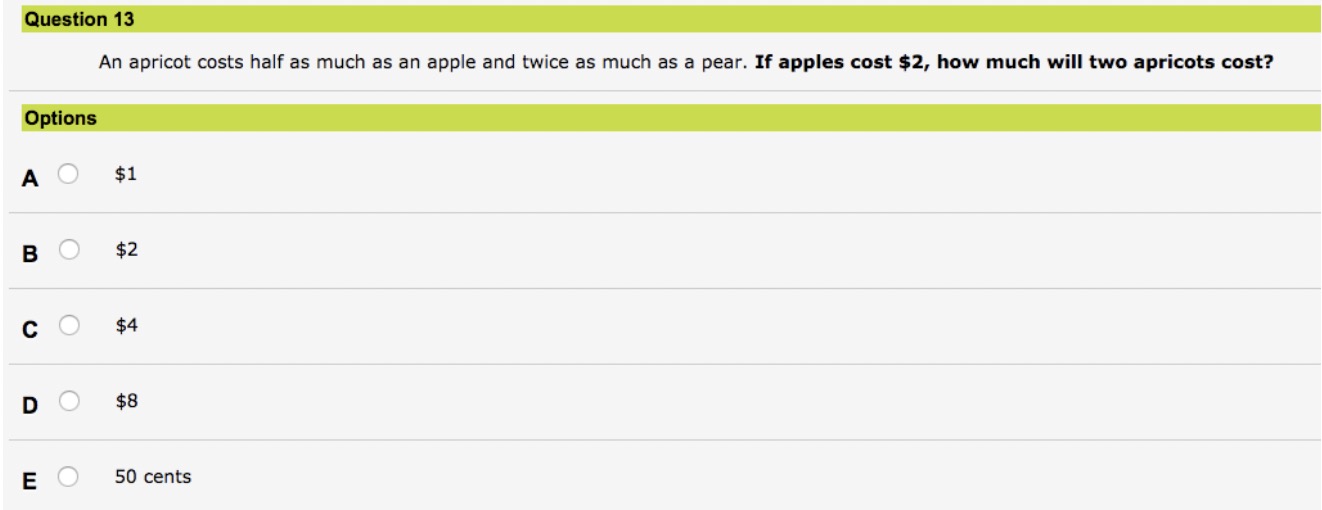Mark option C radio button
Screen dimensions: 1322x510
point(68,326)
